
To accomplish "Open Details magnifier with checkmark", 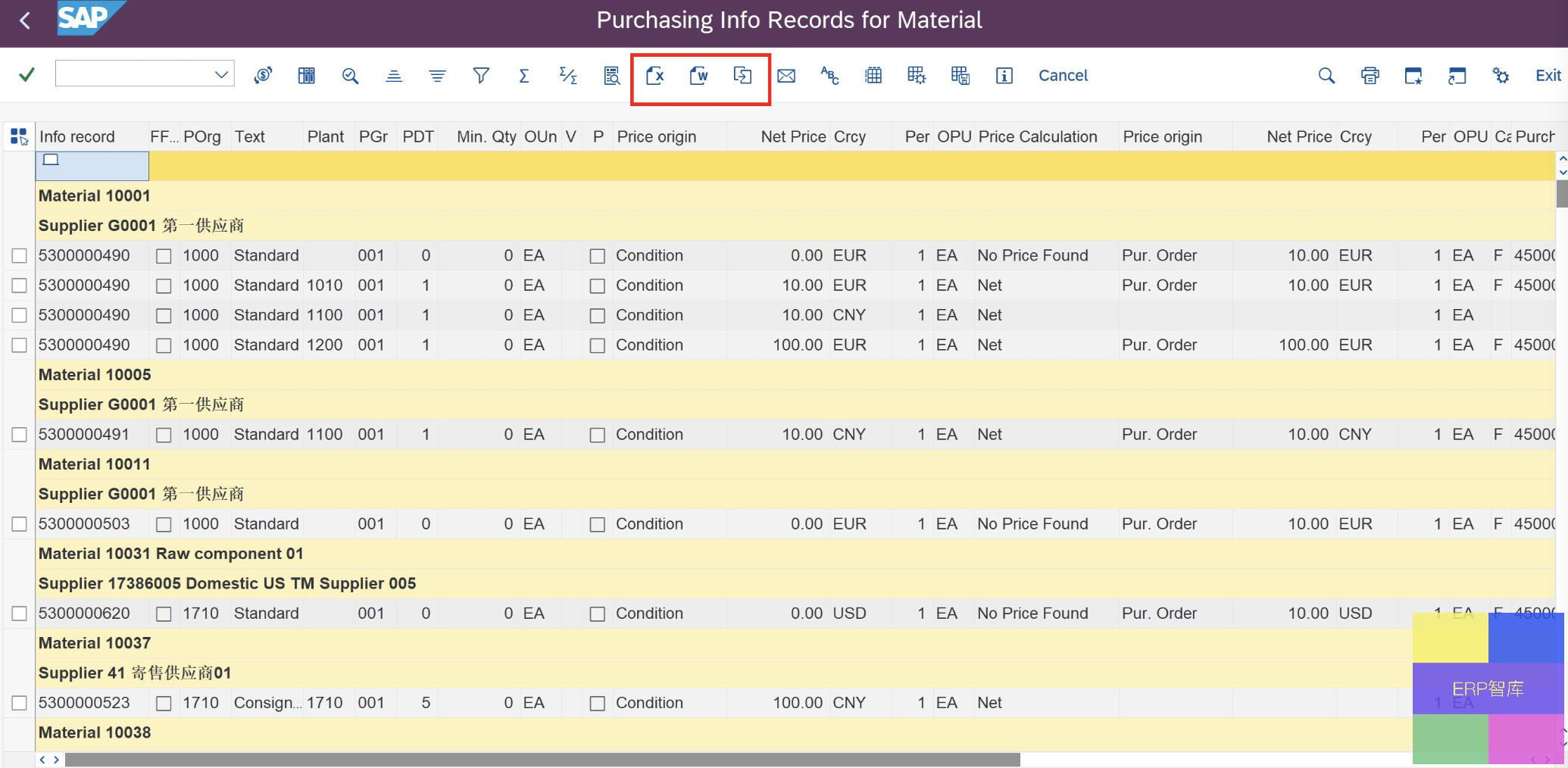I will (350, 75).
